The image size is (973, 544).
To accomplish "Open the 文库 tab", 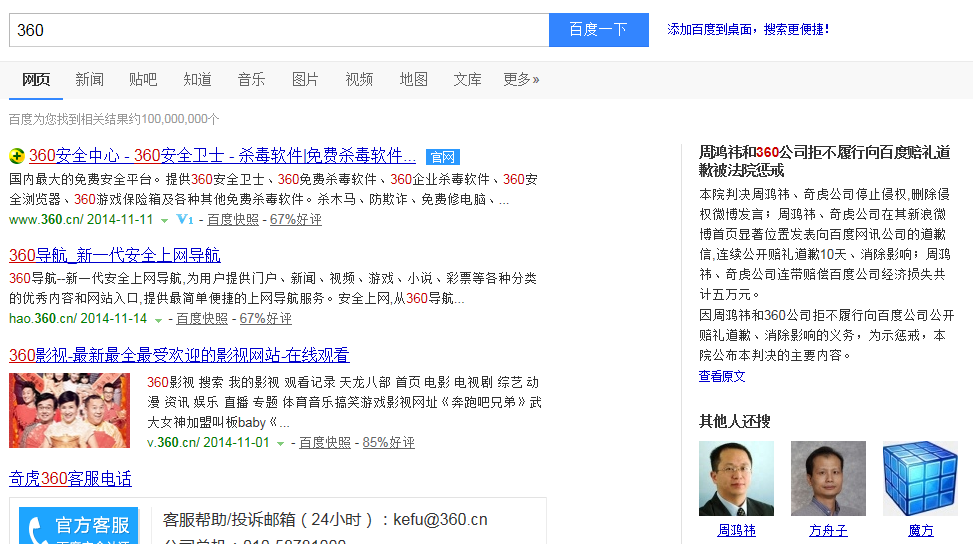I will [x=467, y=79].
